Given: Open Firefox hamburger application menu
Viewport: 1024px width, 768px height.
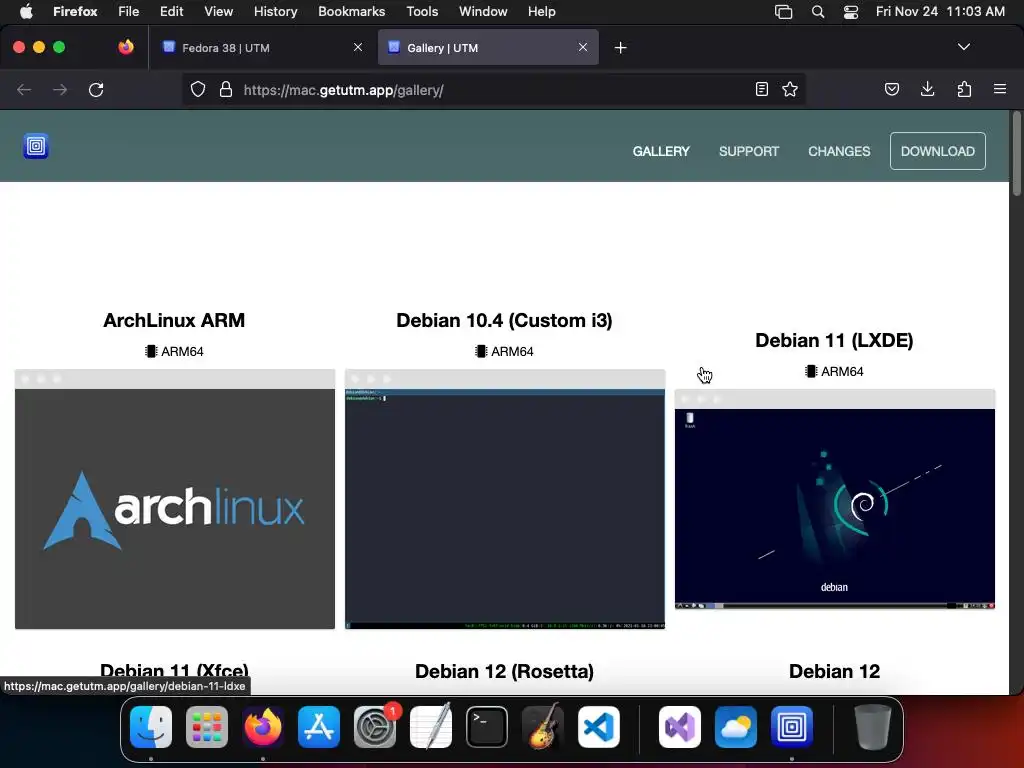Looking at the screenshot, I should (x=1000, y=89).
